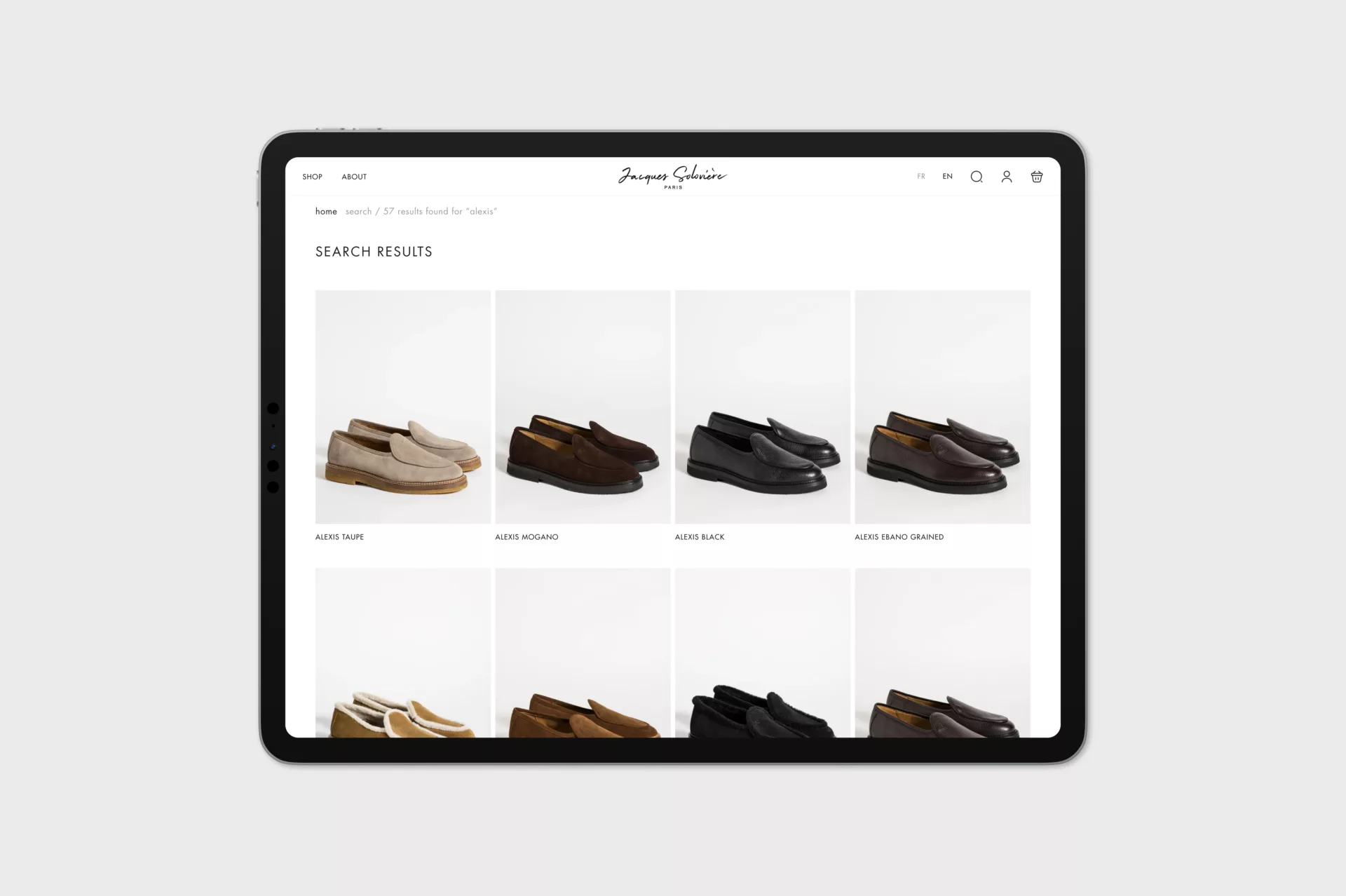The width and height of the screenshot is (1346, 896).
Task: Open the Alexis Mogano shoe image
Action: (583, 407)
